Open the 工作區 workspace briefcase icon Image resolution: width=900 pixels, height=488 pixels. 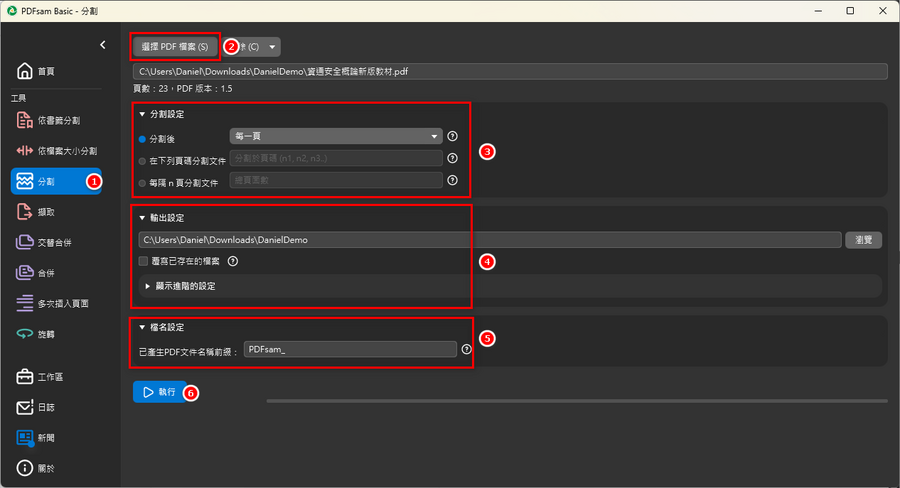[25, 377]
